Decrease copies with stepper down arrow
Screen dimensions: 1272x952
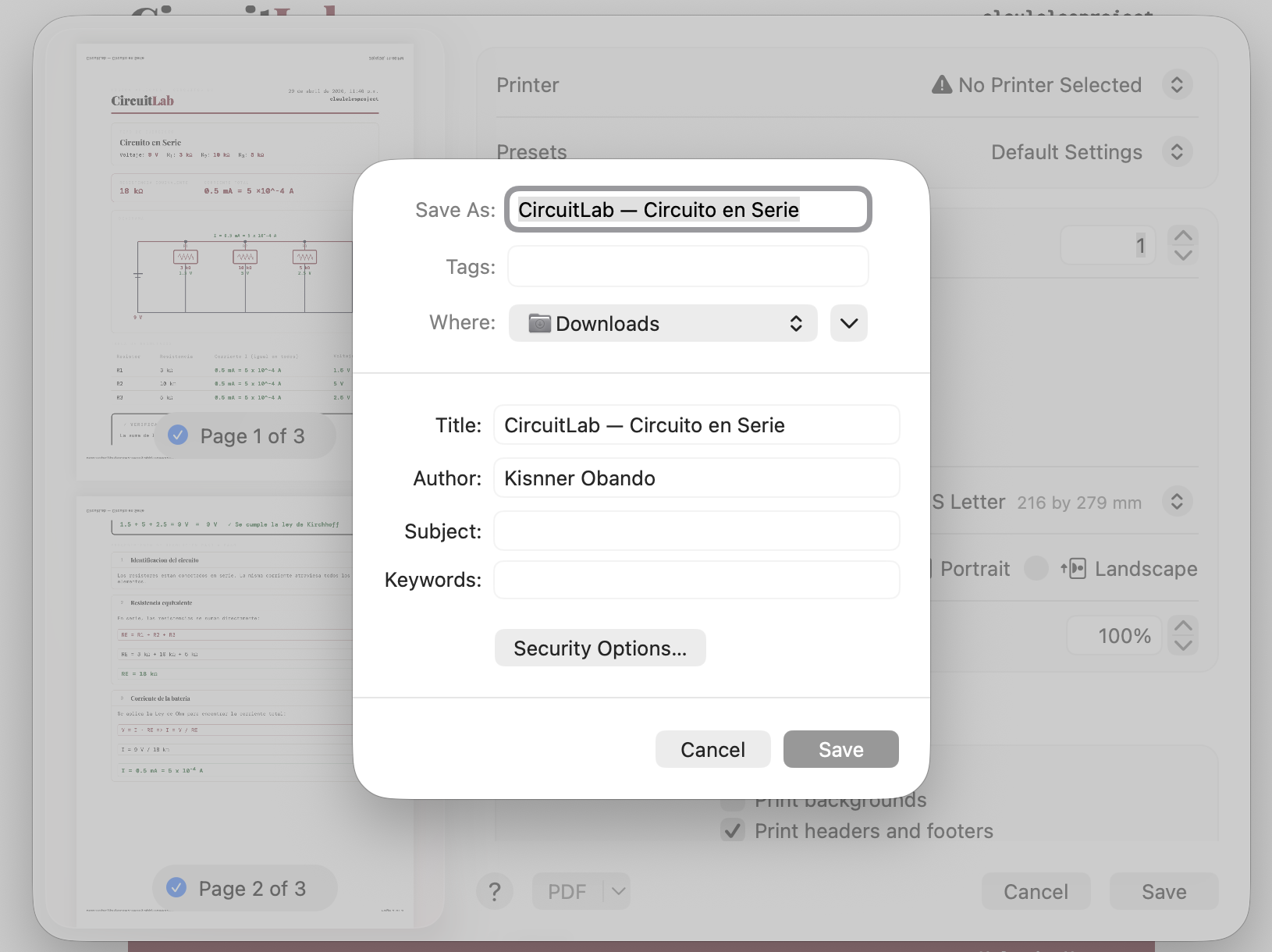pyautogui.click(x=1183, y=255)
